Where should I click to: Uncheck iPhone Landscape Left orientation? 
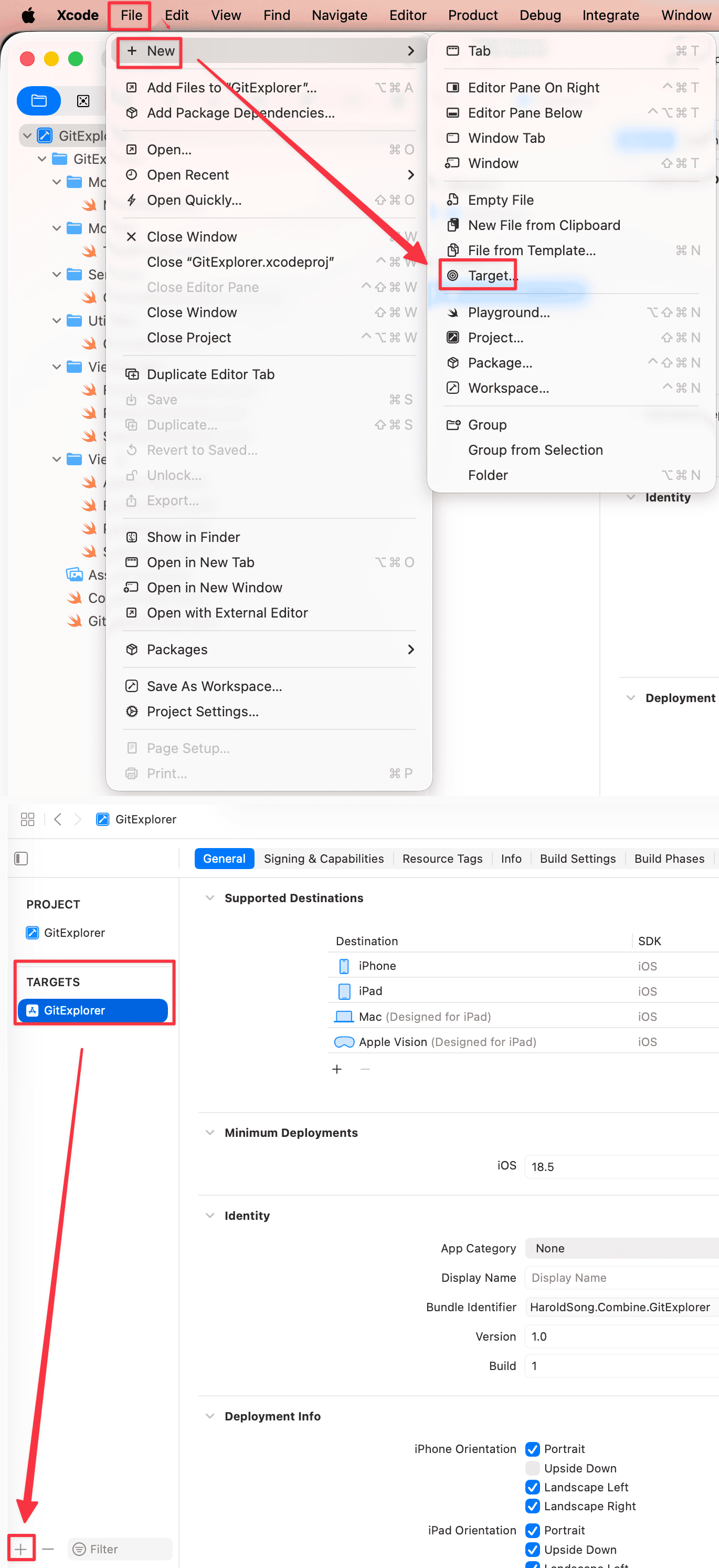click(533, 1488)
